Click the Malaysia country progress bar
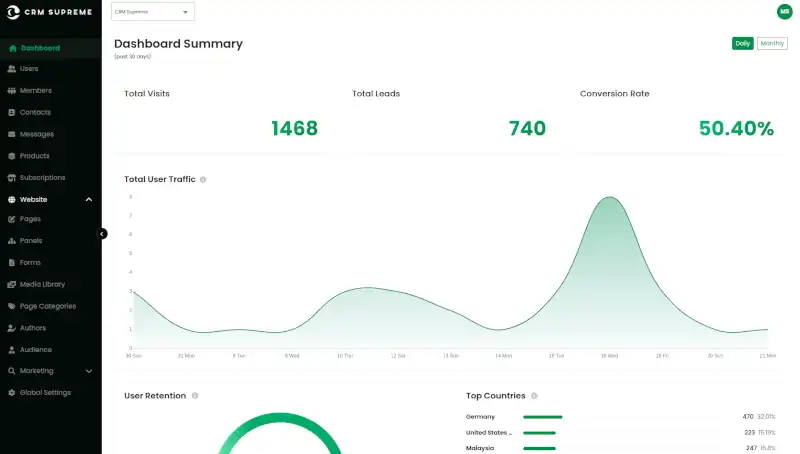Image resolution: width=800 pixels, height=454 pixels. (539, 448)
